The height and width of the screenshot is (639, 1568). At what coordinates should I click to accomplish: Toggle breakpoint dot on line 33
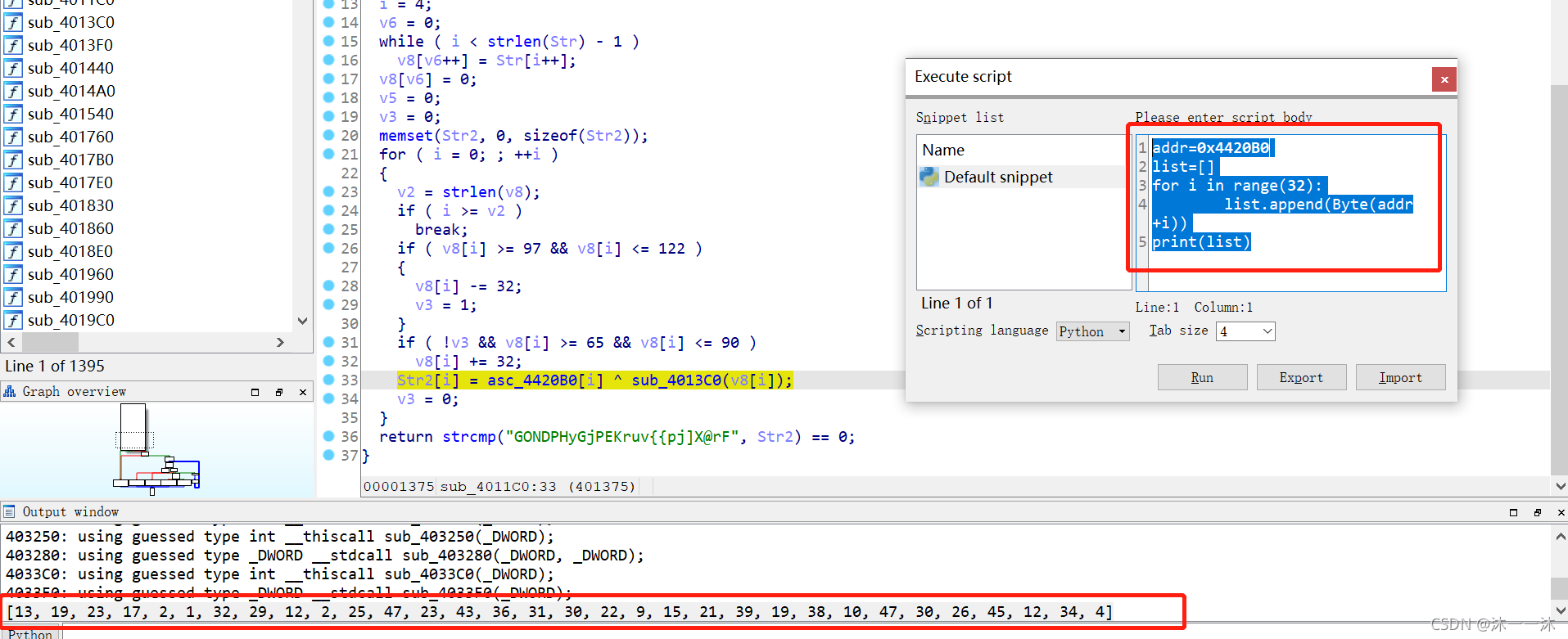coord(329,380)
